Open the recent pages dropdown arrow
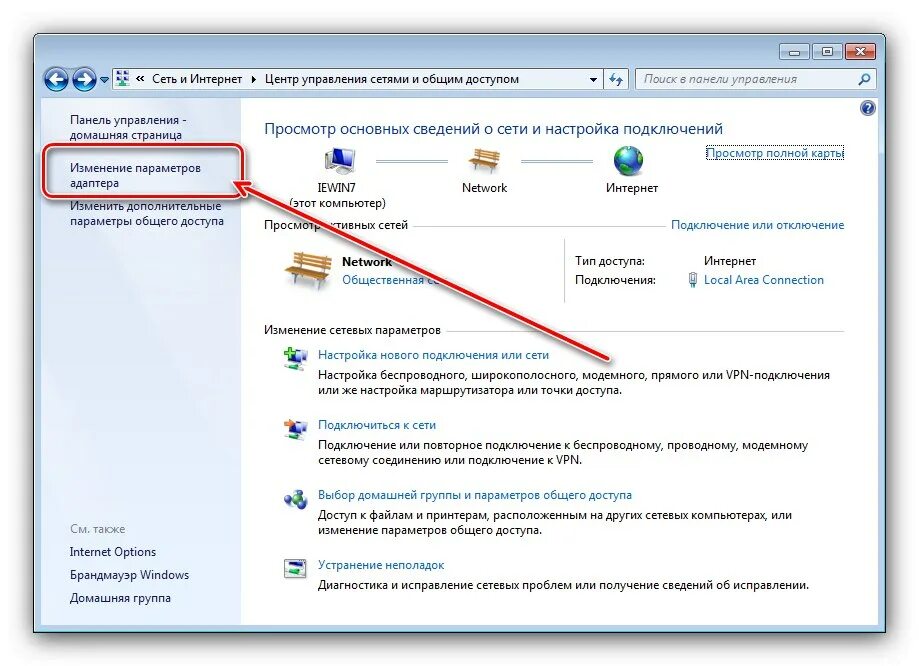The height and width of the screenshot is (666, 919). pos(104,80)
